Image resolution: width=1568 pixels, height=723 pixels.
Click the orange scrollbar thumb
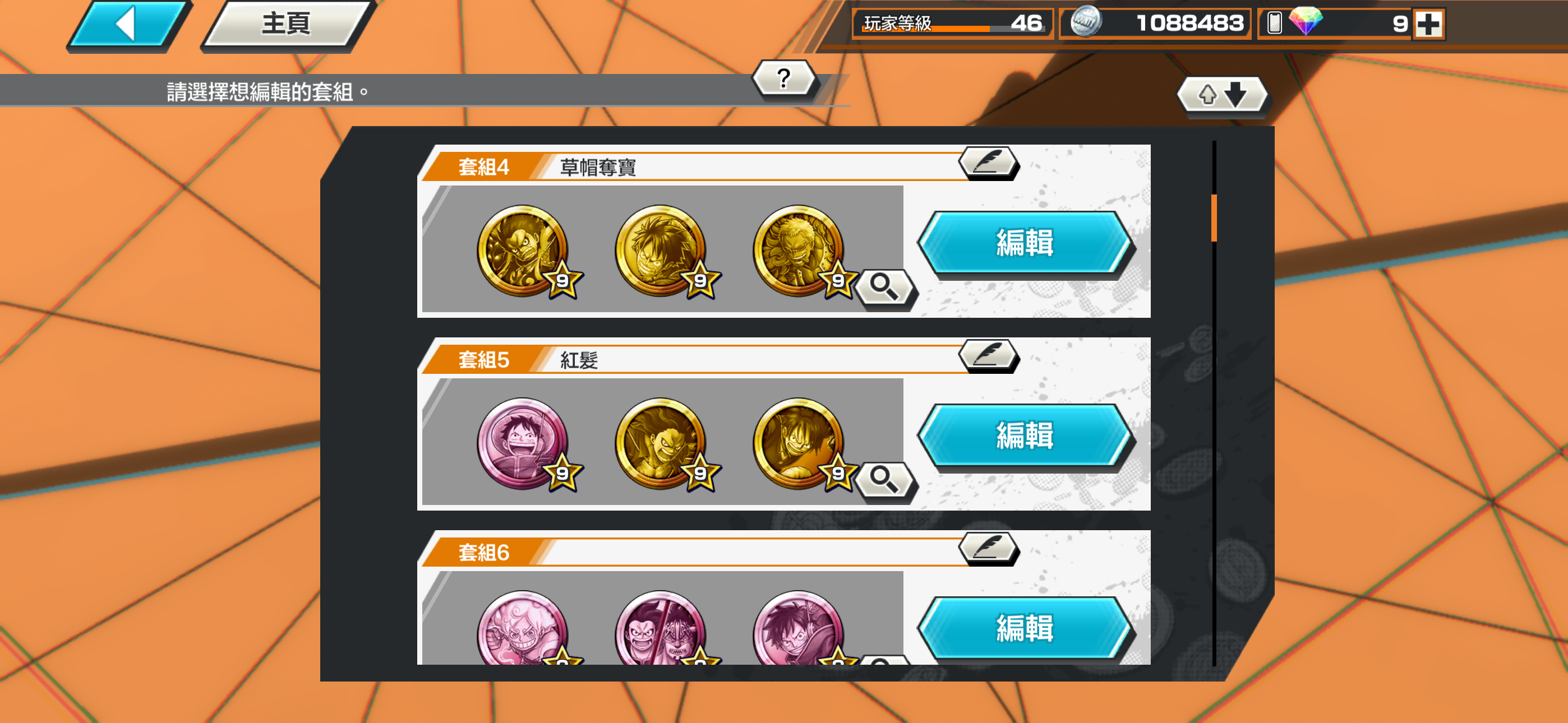pos(1214,218)
